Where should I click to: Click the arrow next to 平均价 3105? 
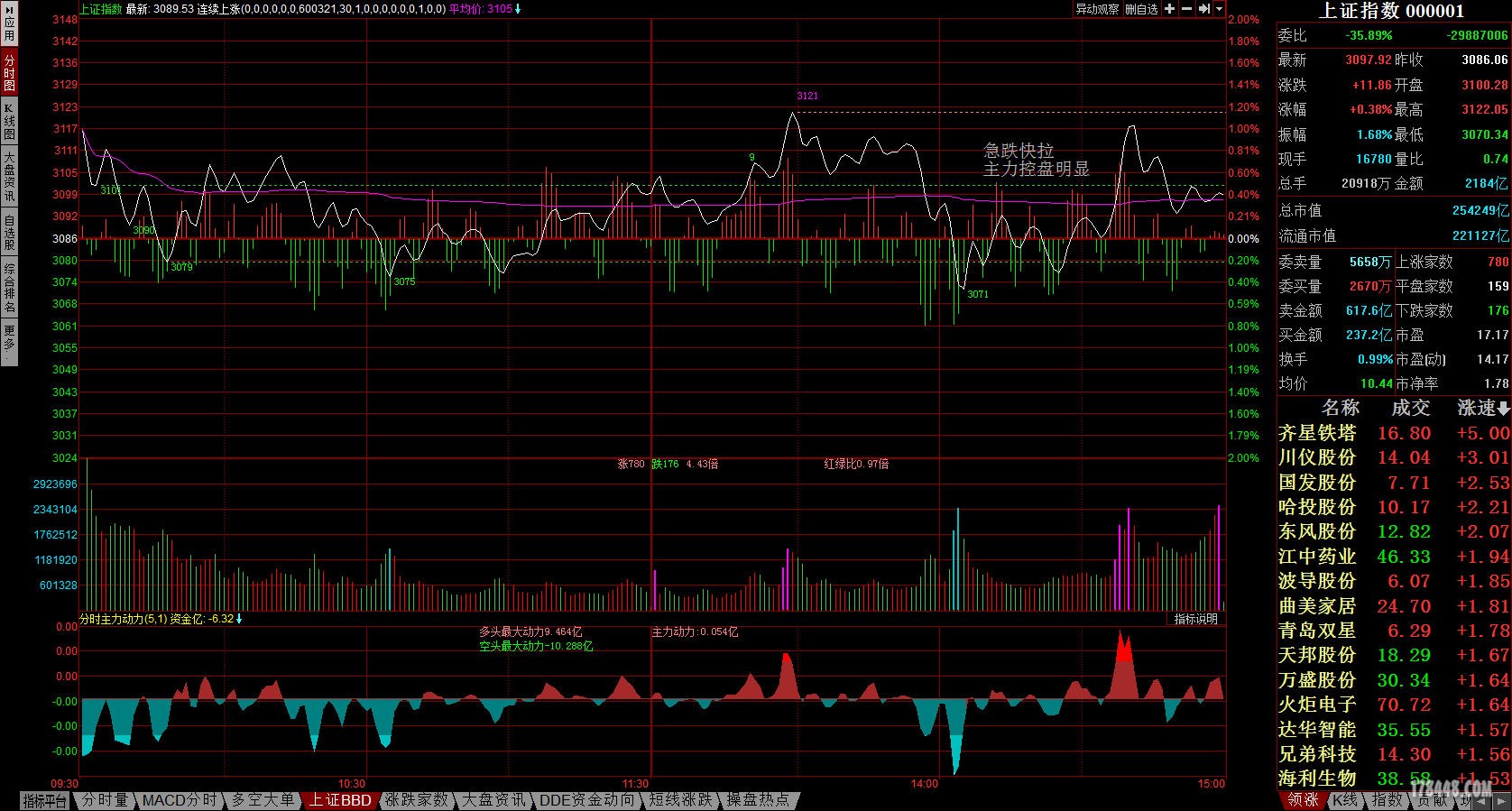(x=518, y=9)
